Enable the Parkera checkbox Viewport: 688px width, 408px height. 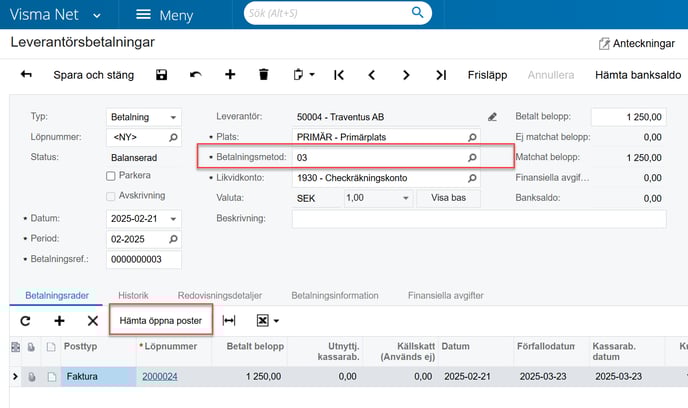(111, 177)
